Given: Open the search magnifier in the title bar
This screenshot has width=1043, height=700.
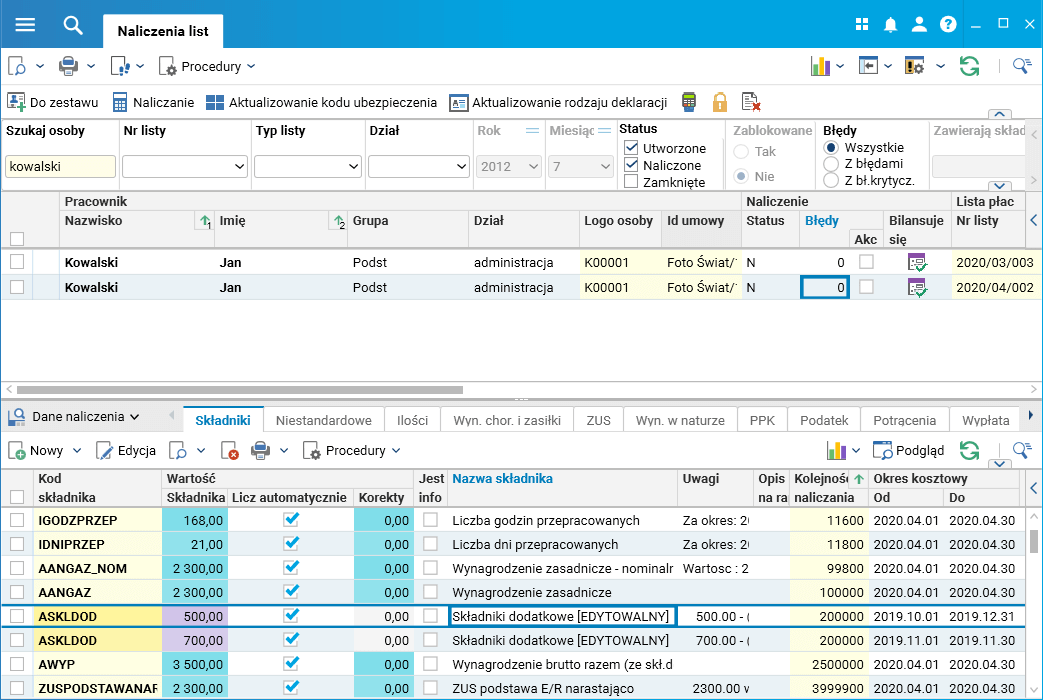Looking at the screenshot, I should click(73, 25).
